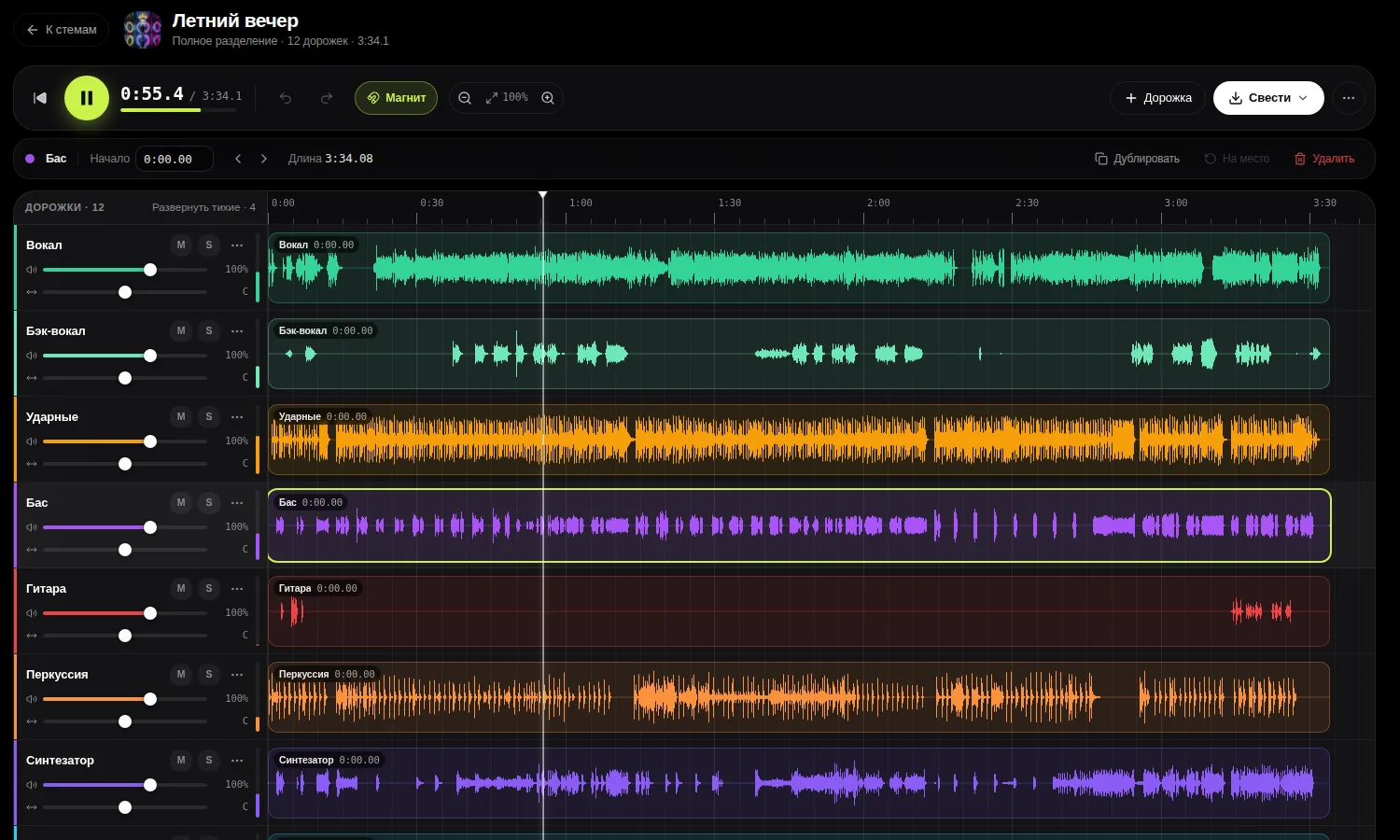Mute the Бас track

click(181, 503)
